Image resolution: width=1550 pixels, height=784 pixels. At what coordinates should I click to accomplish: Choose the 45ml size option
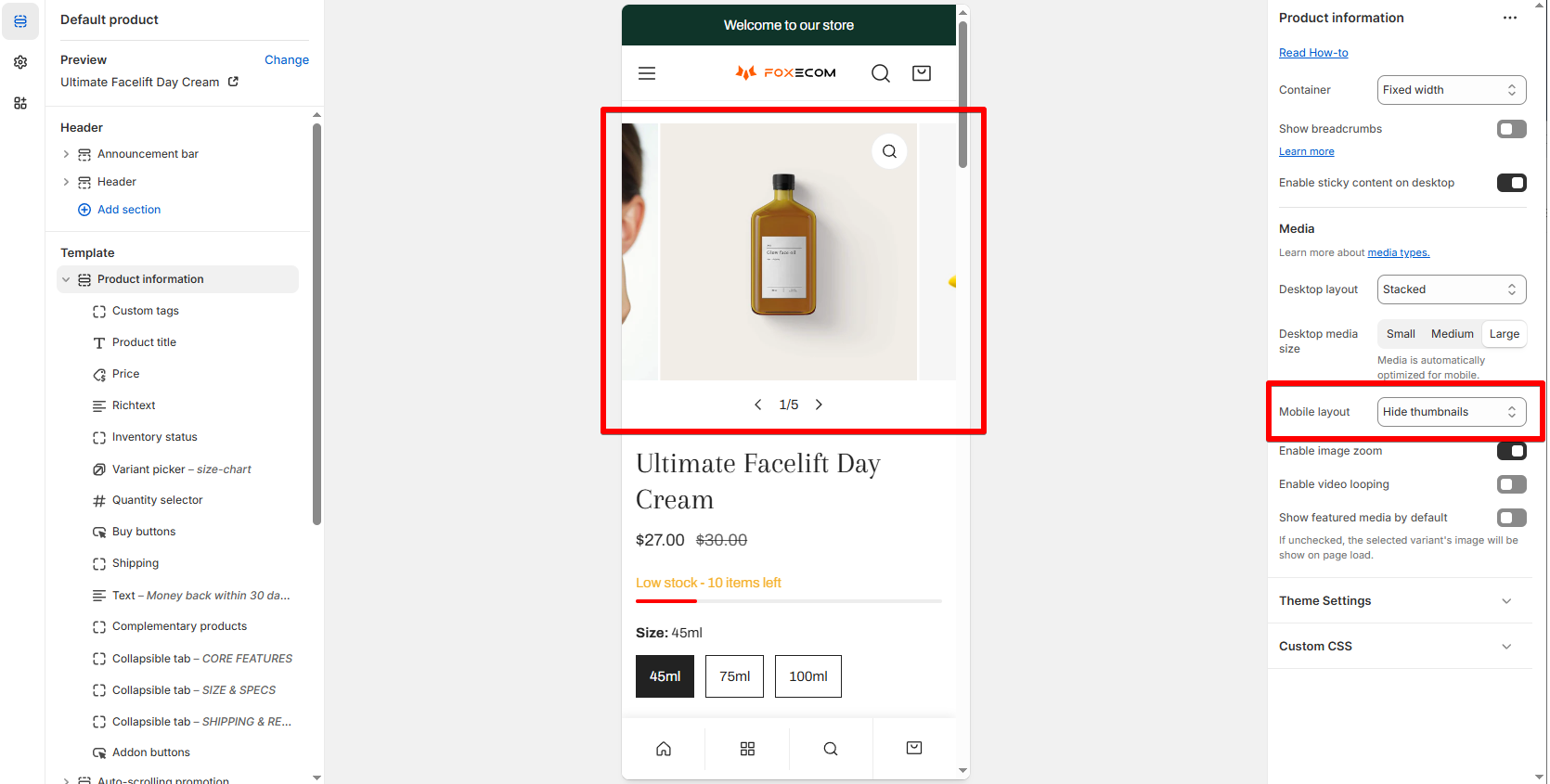665,676
